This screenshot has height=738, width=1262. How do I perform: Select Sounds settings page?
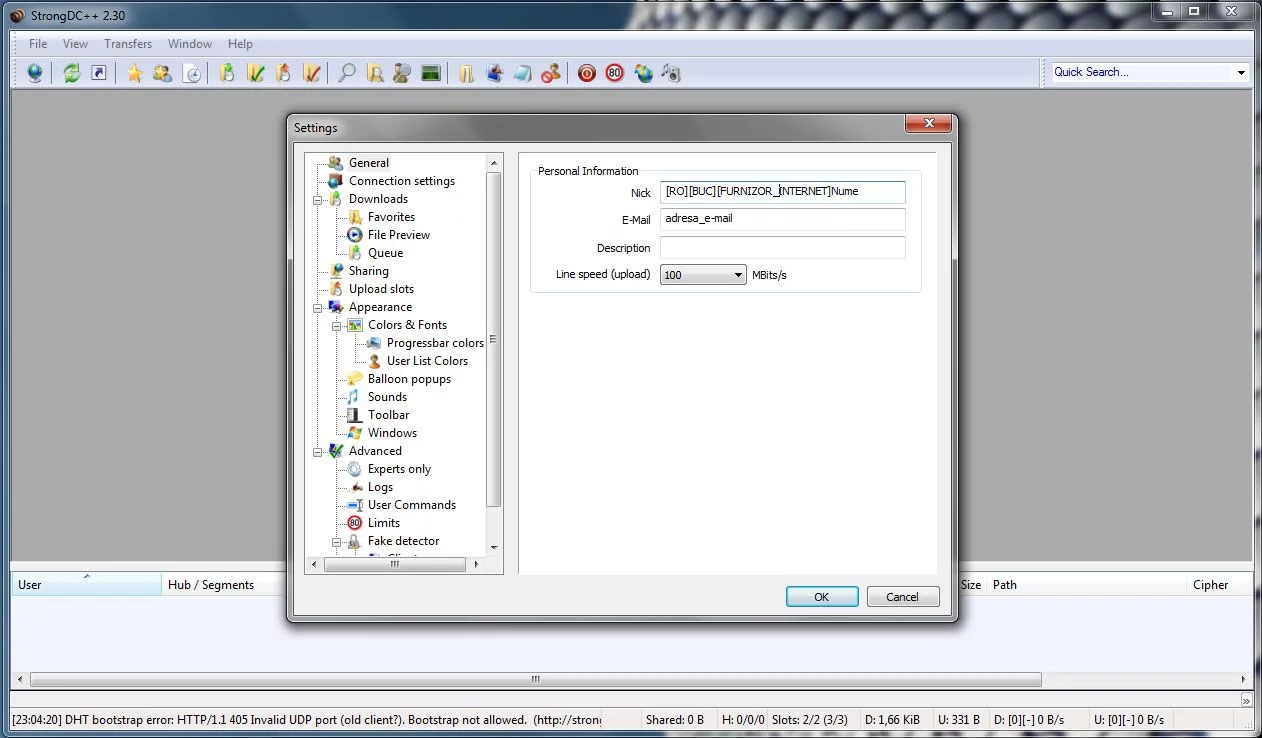point(387,397)
